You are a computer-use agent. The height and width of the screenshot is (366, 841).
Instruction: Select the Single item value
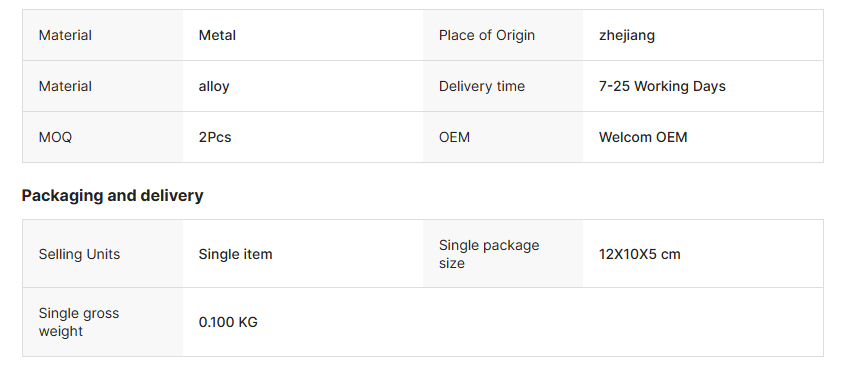235,254
